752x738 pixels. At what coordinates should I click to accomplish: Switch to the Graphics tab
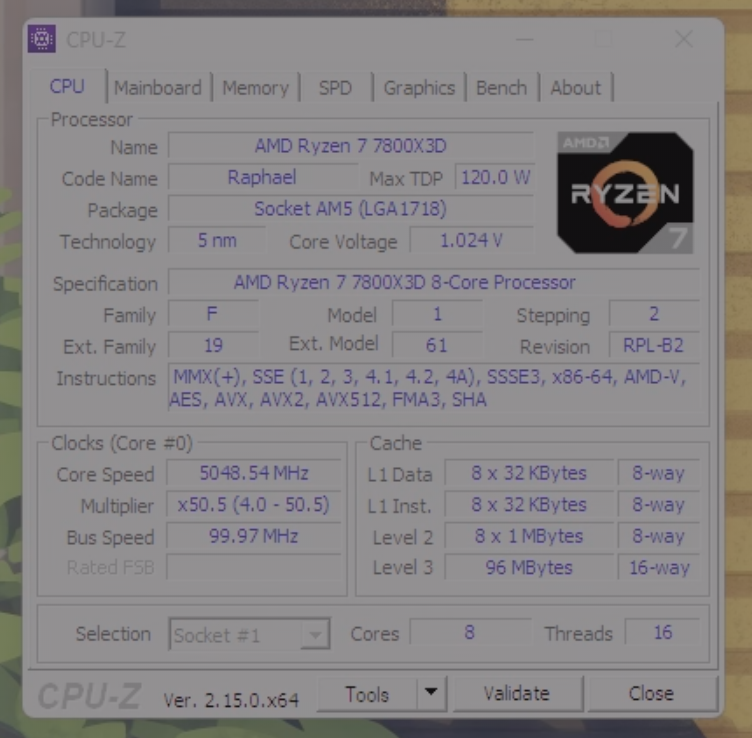419,88
